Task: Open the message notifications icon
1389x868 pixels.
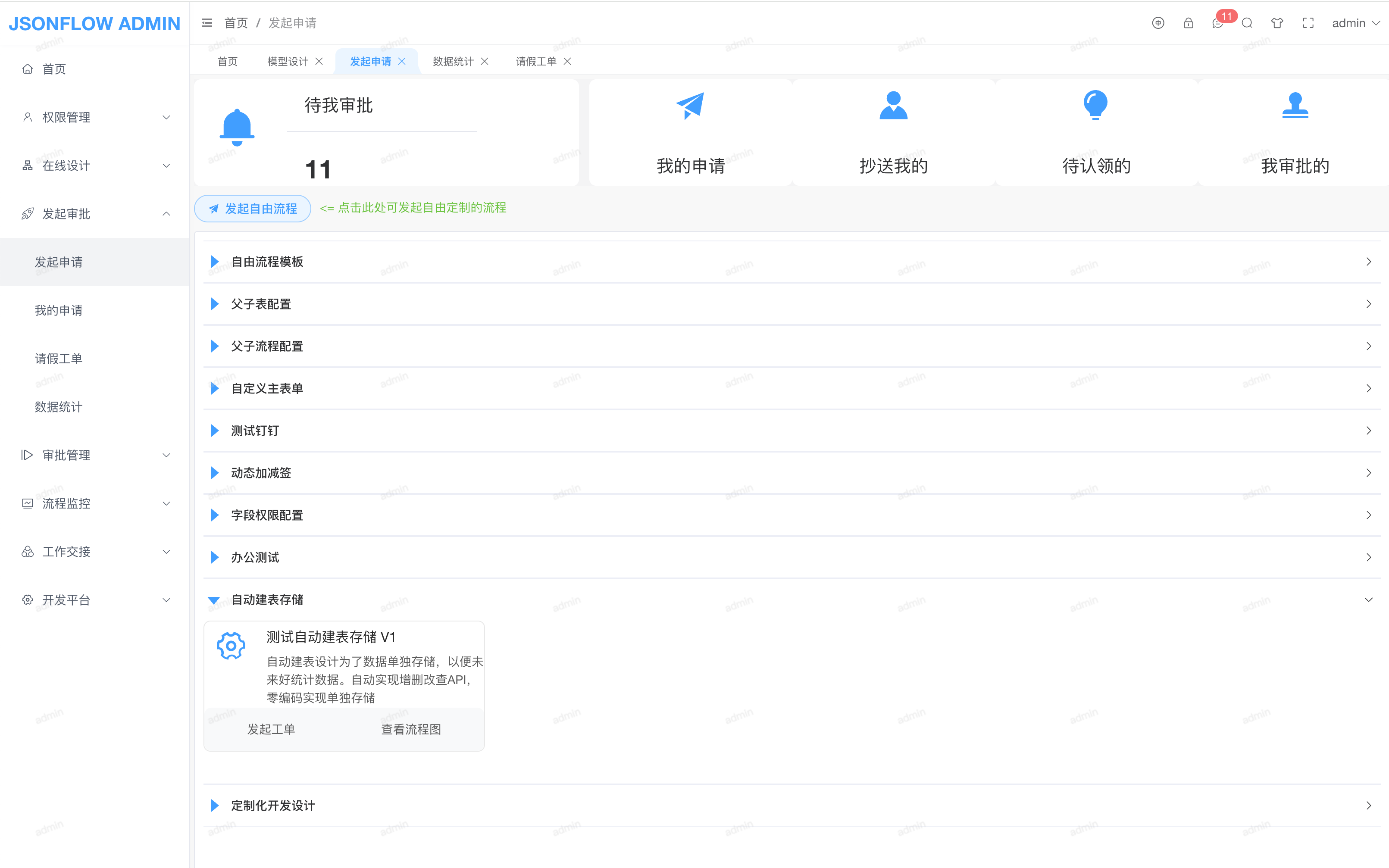Action: 1217,24
